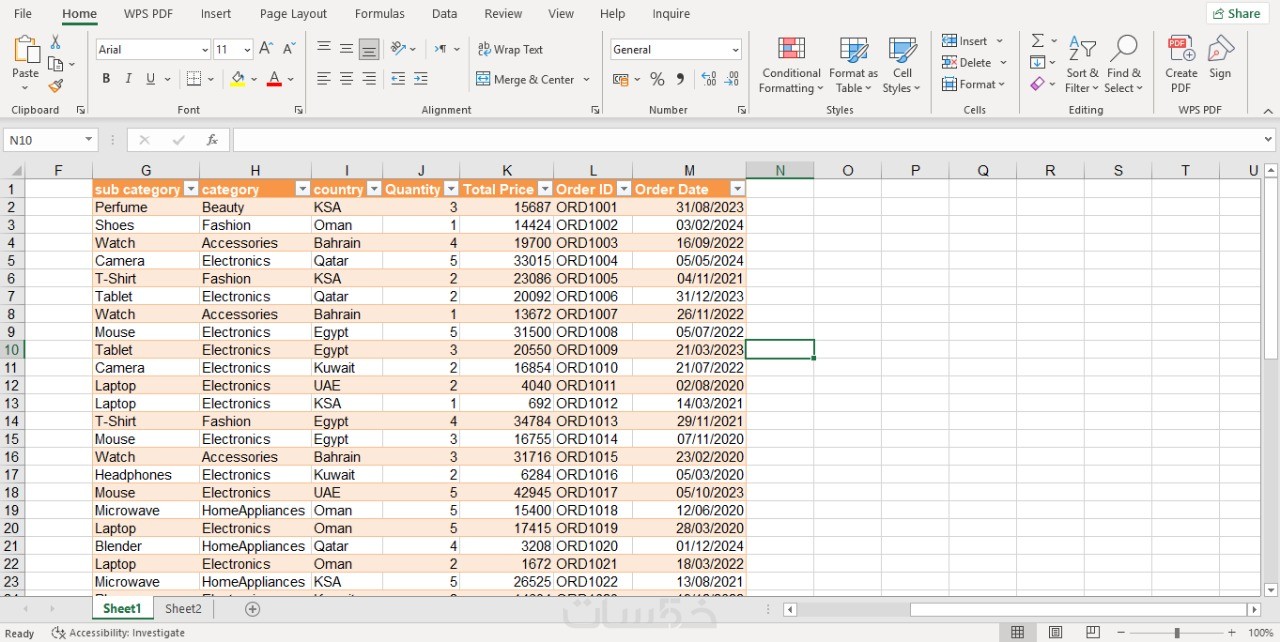The image size is (1280, 642).
Task: Open Conditional Formatting
Action: click(x=791, y=65)
